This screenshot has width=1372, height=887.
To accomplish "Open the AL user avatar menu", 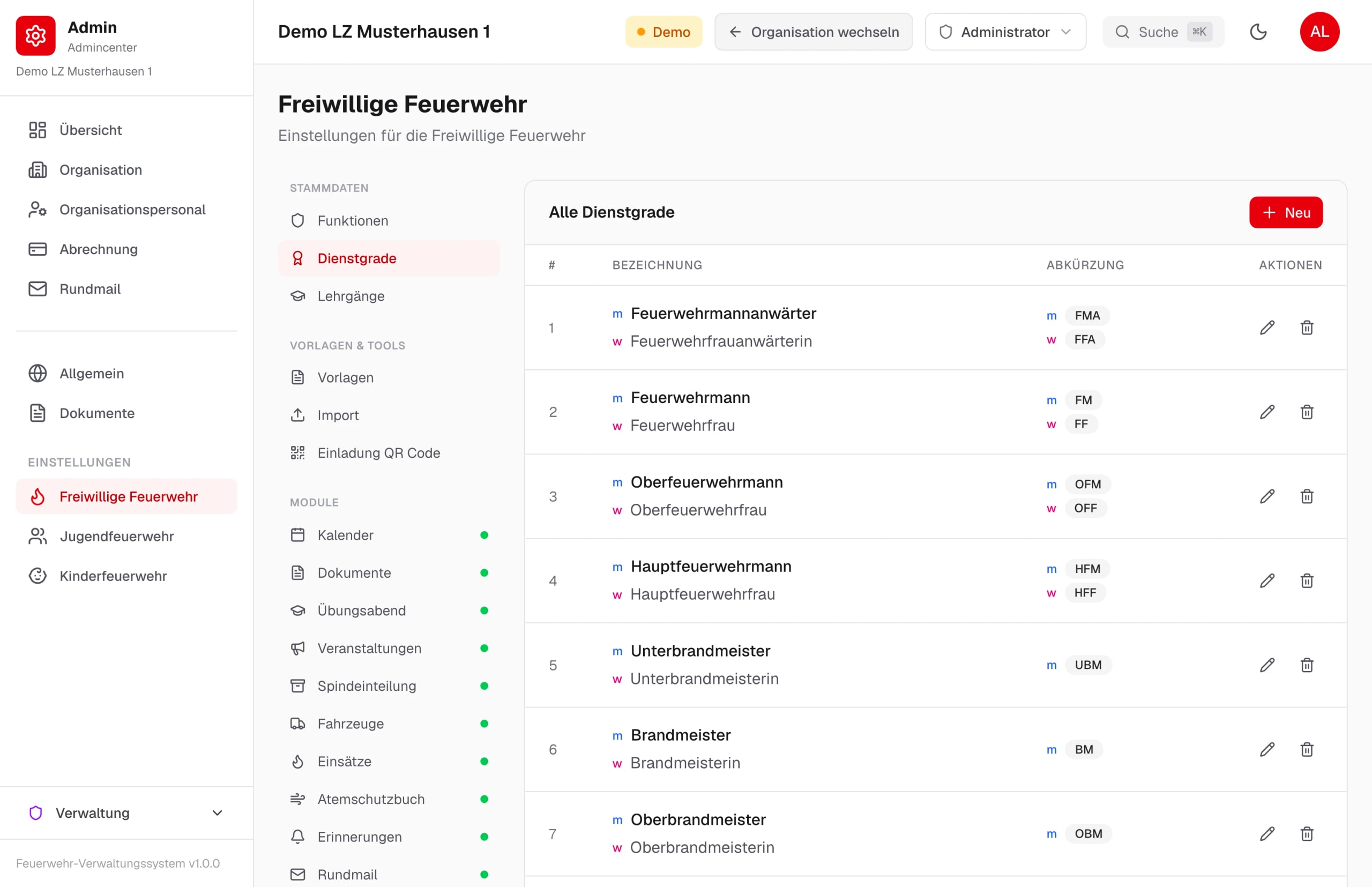I will click(1319, 32).
